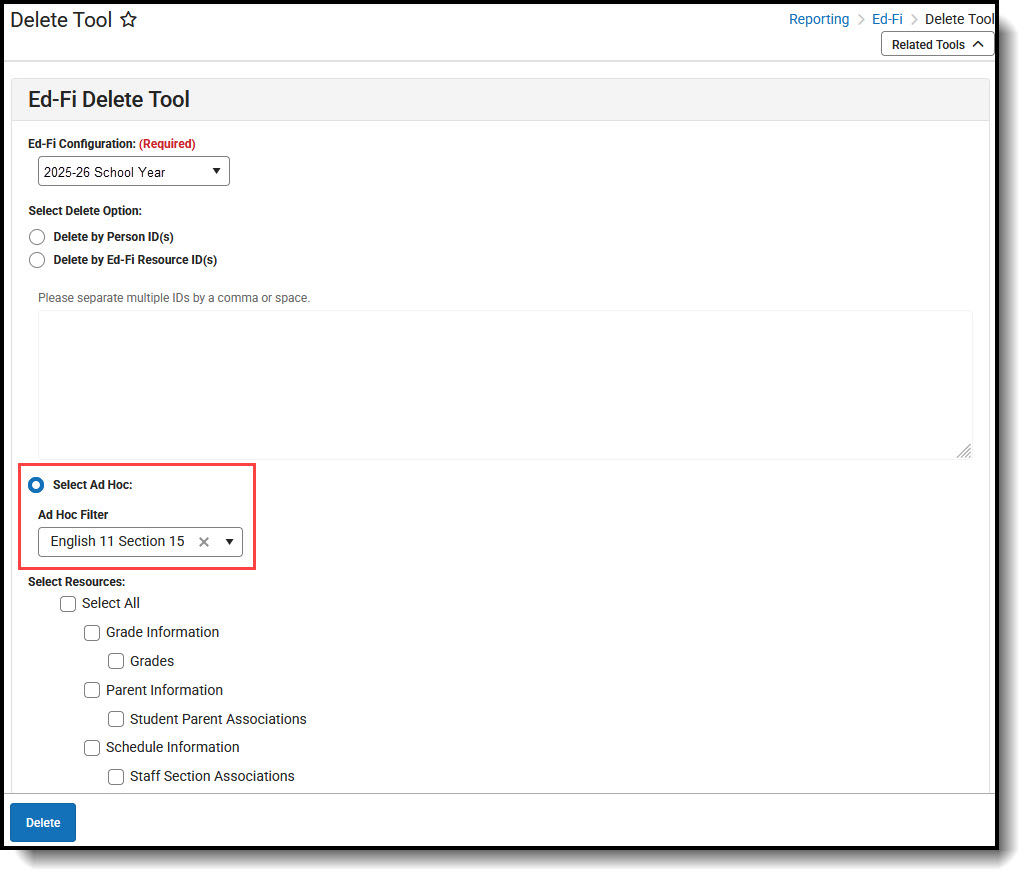The width and height of the screenshot is (1033, 884).
Task: Select Delete by Person ID(s)
Action: 37,236
